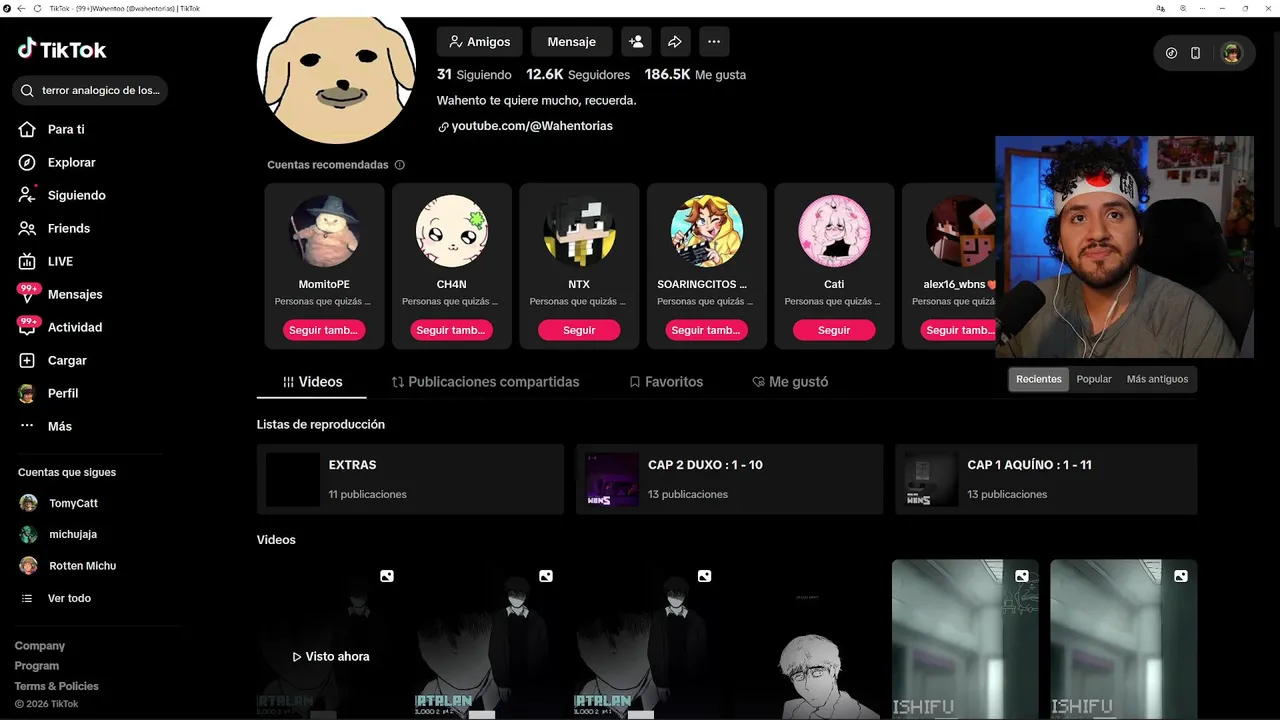Image resolution: width=1280 pixels, height=720 pixels.
Task: Click the phone icon in the top-right pill
Action: (1195, 53)
